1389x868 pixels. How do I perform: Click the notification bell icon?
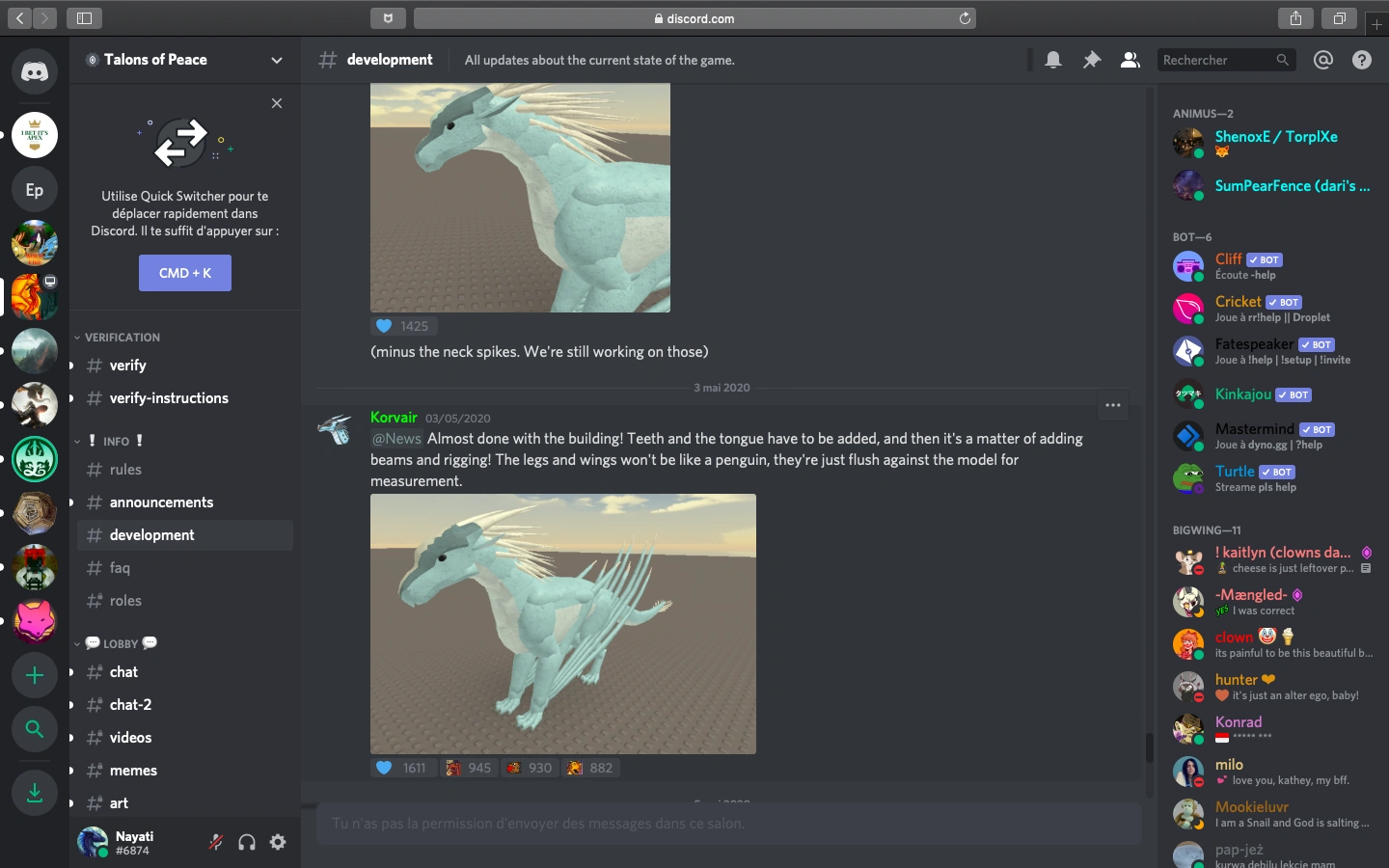coord(1053,60)
